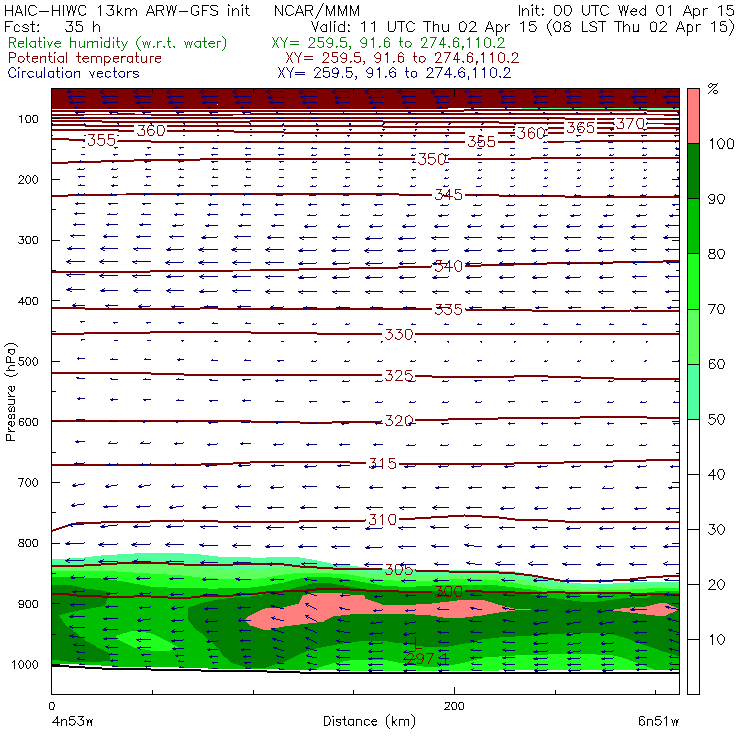The height and width of the screenshot is (740, 740).
Task: Click the 200 tick on distance axis
Action: (x=454, y=706)
